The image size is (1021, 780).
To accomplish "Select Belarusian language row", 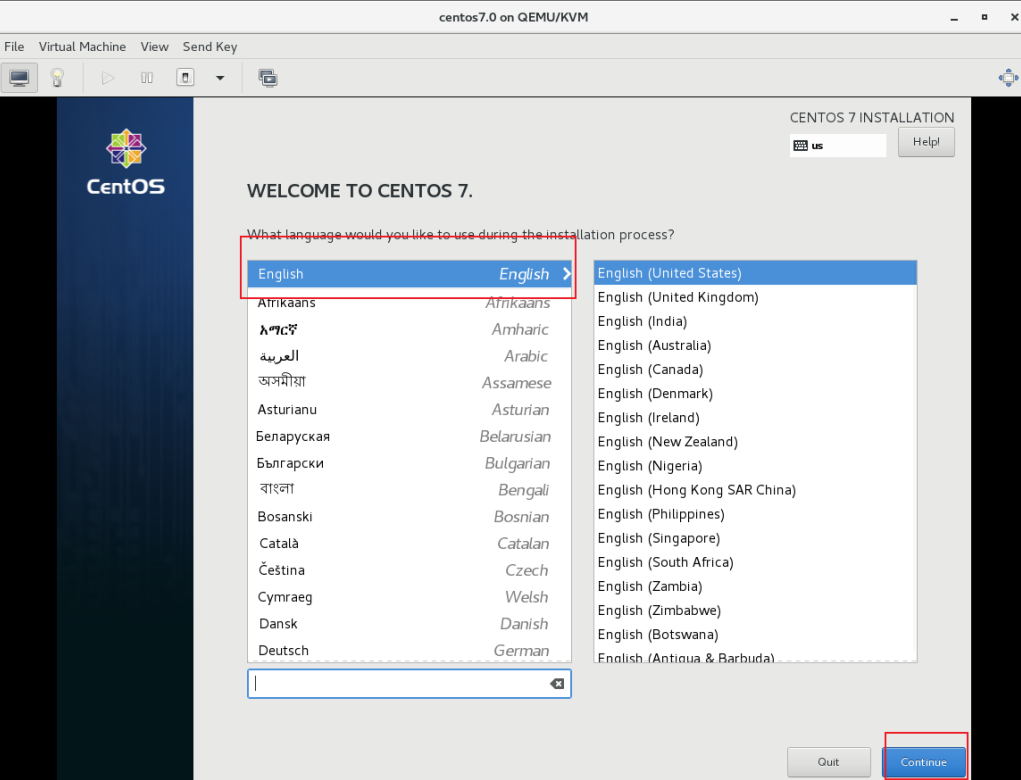I will [410, 436].
